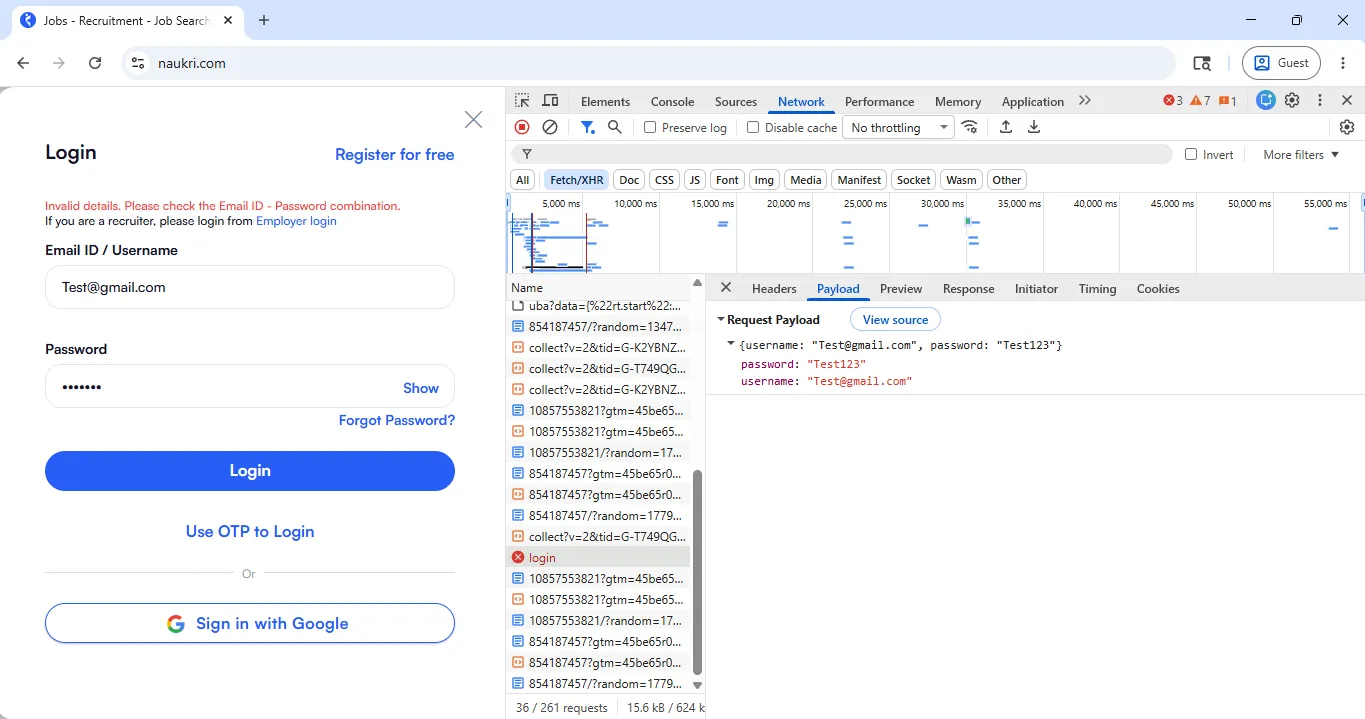
Task: Open the Cookies tab
Action: 1158,288
